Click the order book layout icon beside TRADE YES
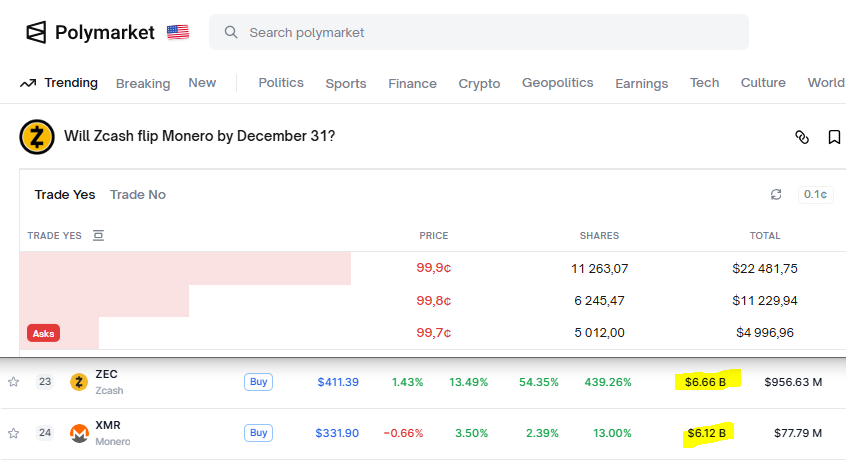 tap(98, 235)
